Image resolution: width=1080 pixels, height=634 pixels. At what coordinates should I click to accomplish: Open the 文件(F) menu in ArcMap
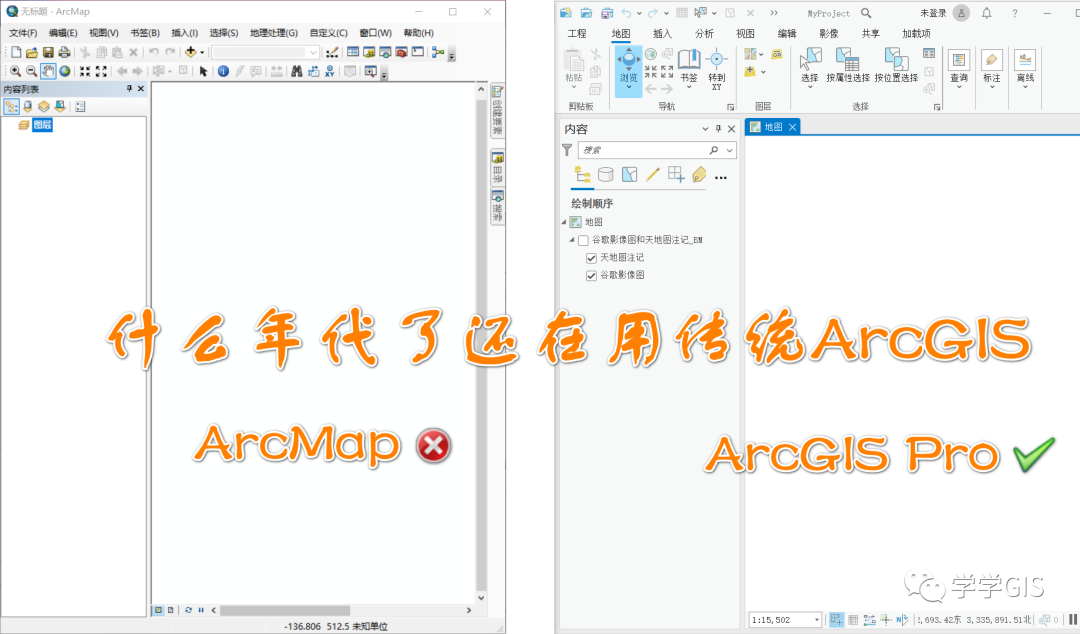(x=23, y=33)
